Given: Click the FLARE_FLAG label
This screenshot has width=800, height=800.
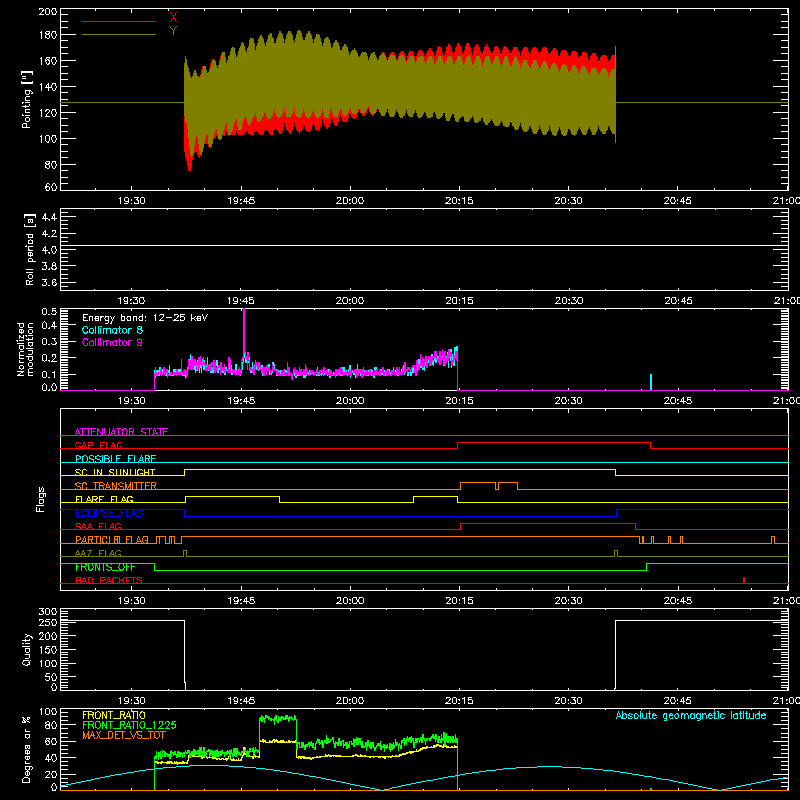Looking at the screenshot, I should point(104,499).
